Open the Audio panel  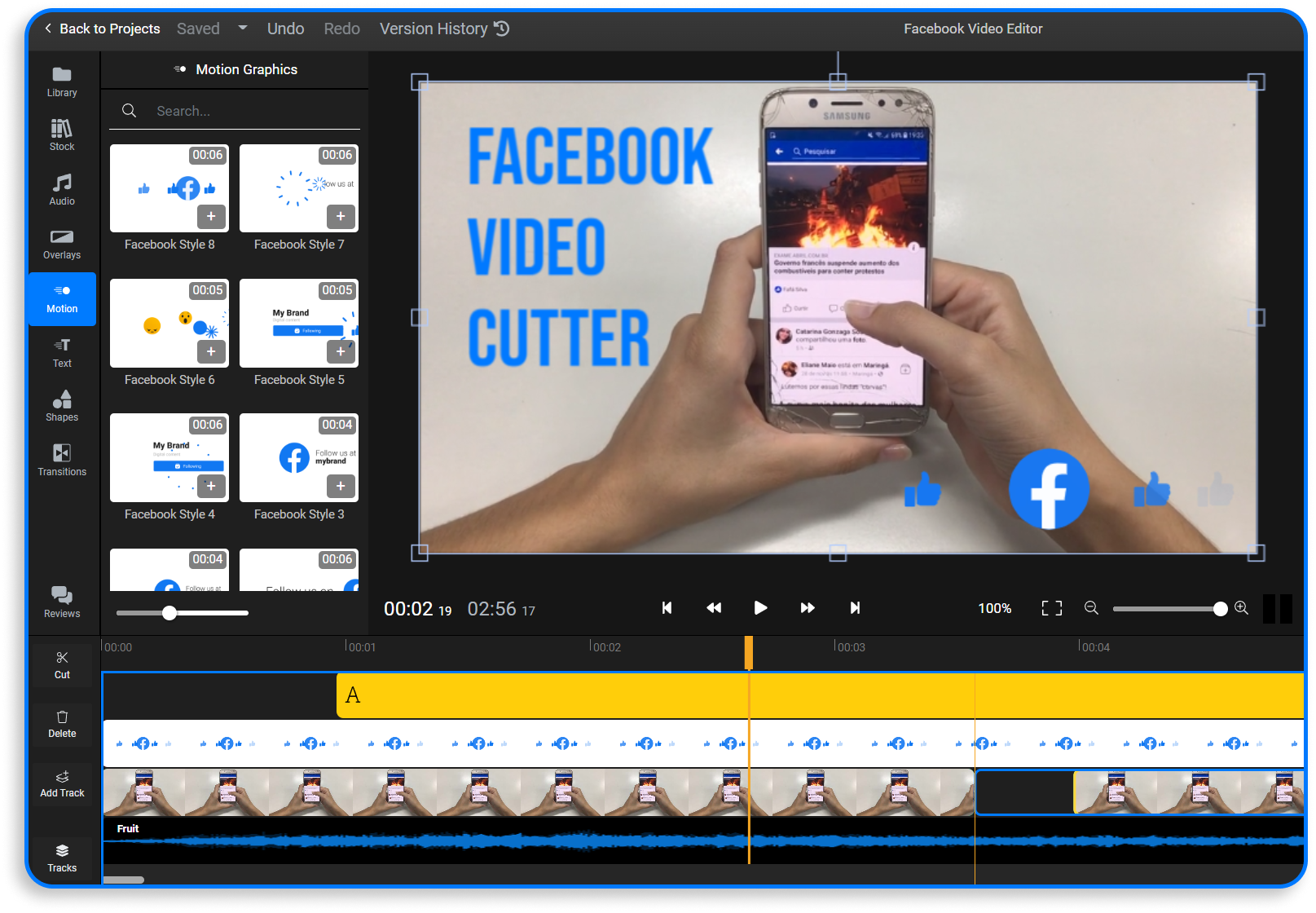61,188
